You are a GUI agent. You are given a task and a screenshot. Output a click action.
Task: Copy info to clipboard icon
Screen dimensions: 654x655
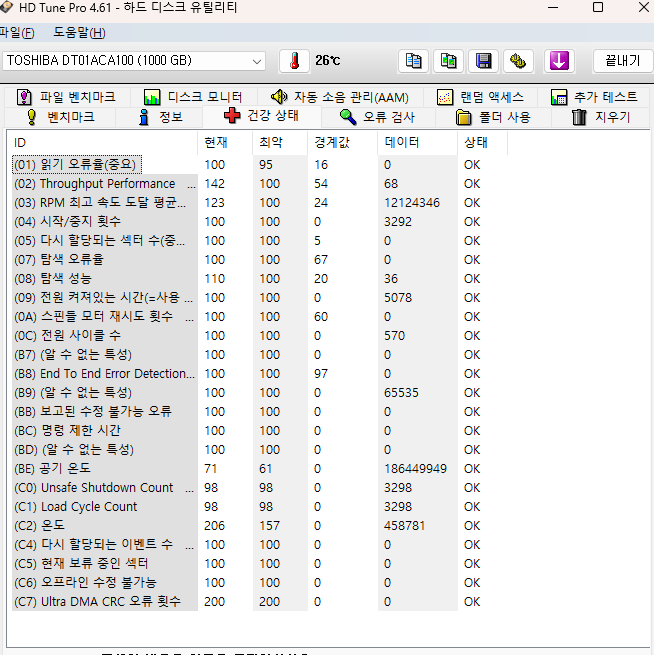[413, 61]
